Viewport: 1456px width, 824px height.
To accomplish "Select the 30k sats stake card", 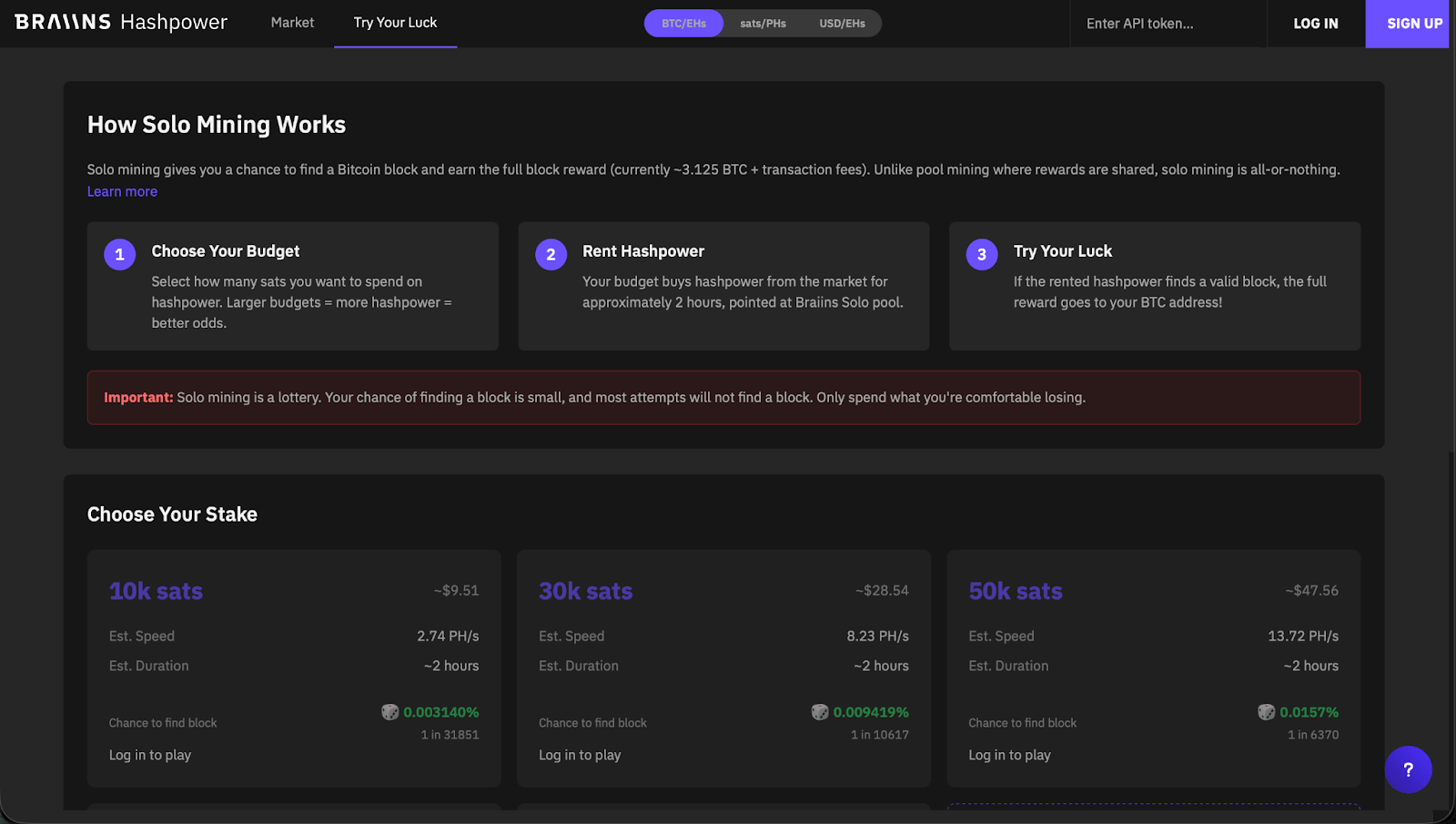I will pyautogui.click(x=723, y=669).
